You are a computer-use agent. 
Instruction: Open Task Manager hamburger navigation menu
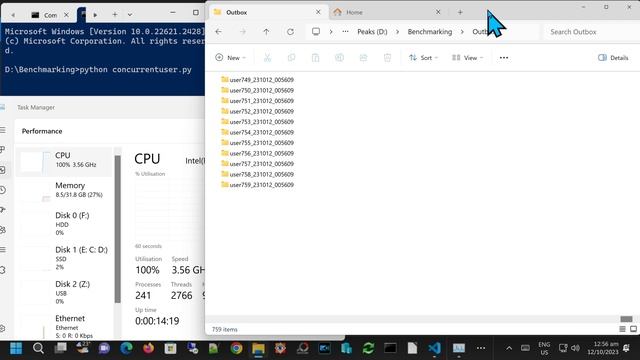pos(3,130)
